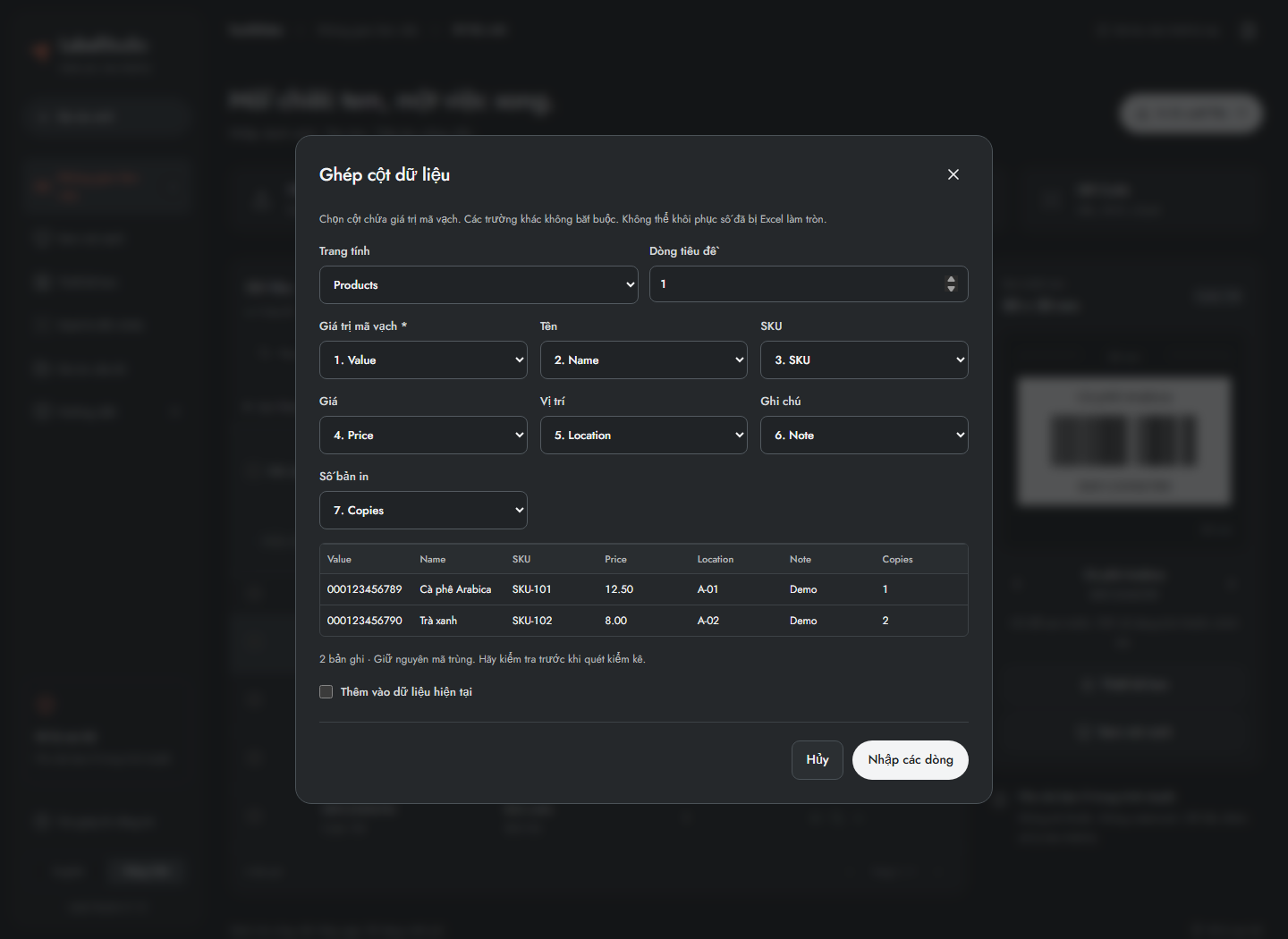Screen dimensions: 1288x939
Task: Select the Note header in the preview table
Action: [801, 559]
